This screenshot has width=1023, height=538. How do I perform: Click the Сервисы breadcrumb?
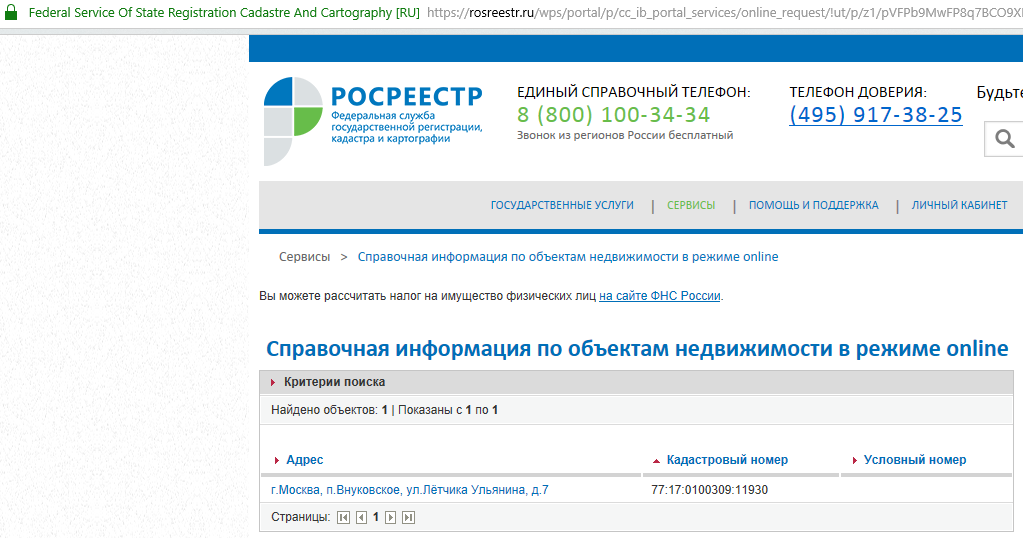305,257
